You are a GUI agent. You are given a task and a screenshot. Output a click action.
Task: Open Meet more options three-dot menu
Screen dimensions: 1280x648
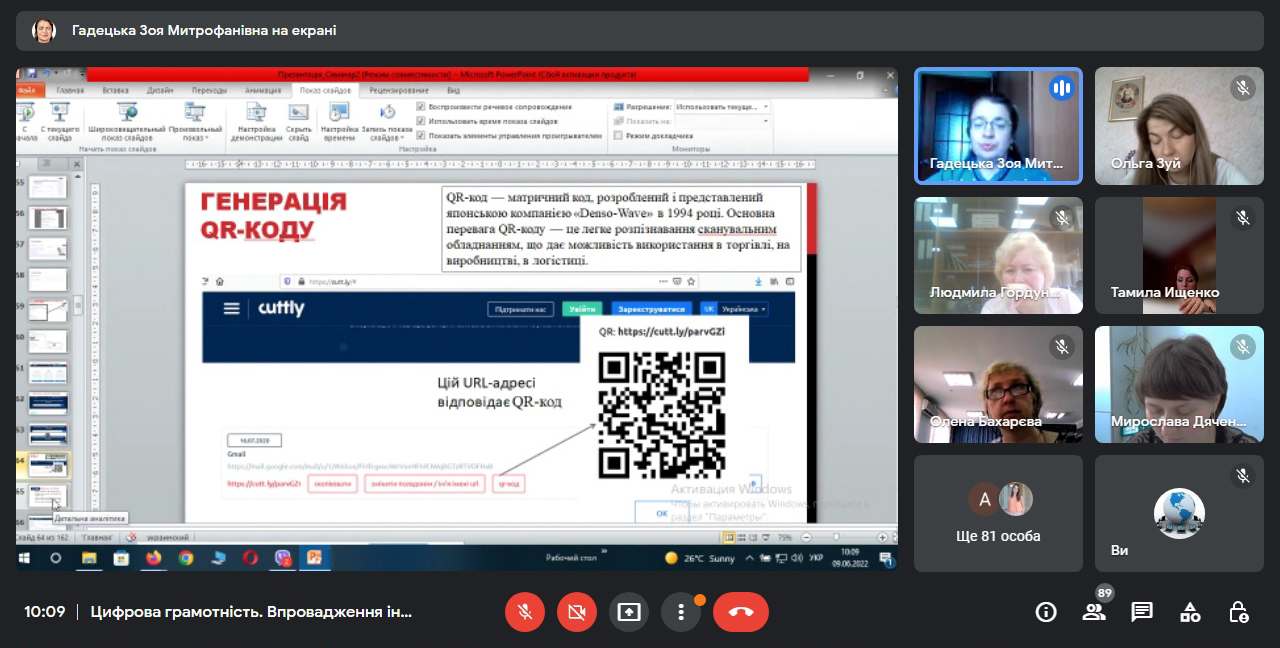[x=681, y=612]
